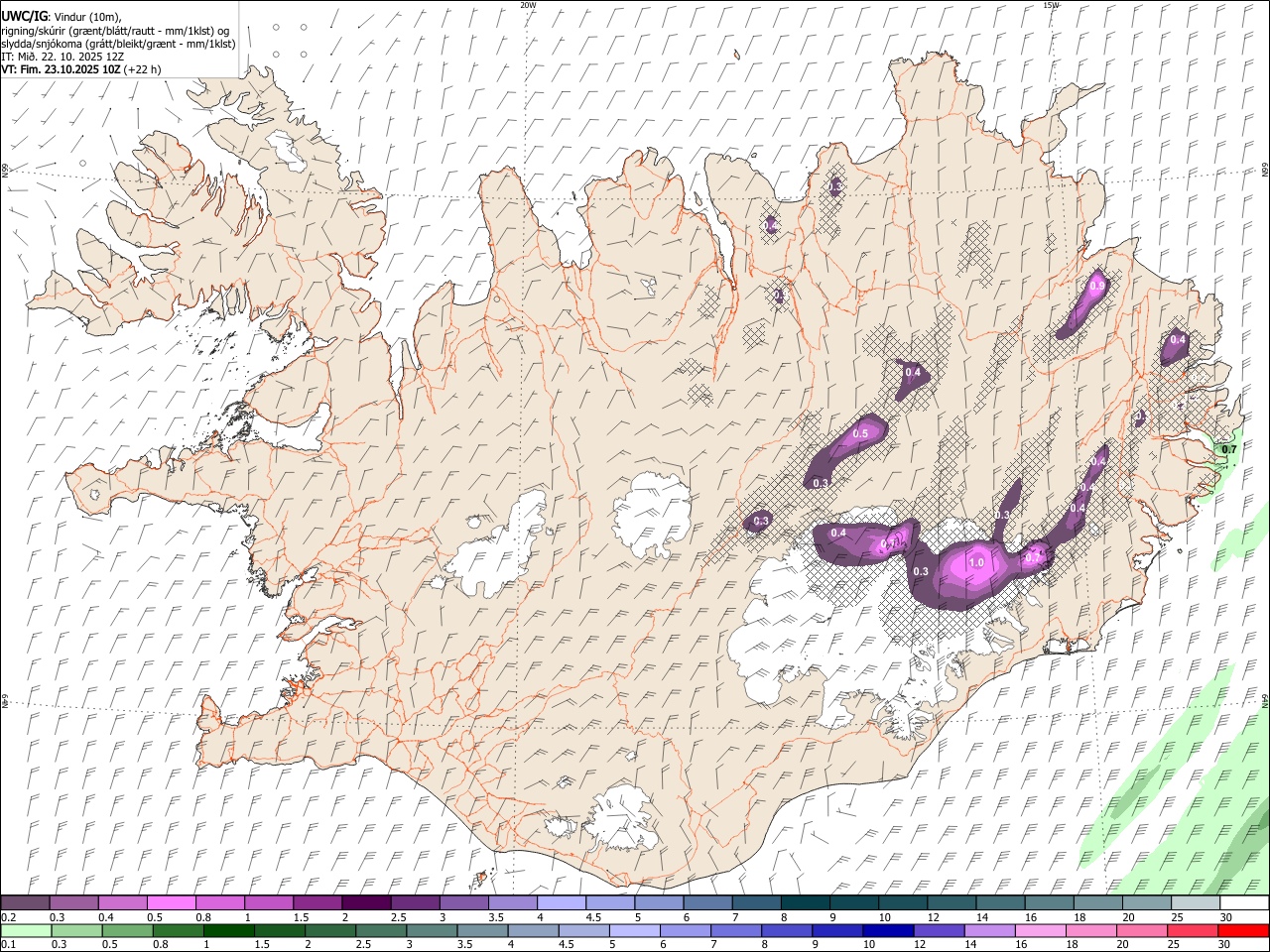Click the darkest purple snow swatch between 2 and 2.5
Screen dimensions: 1270x952
(365, 902)
